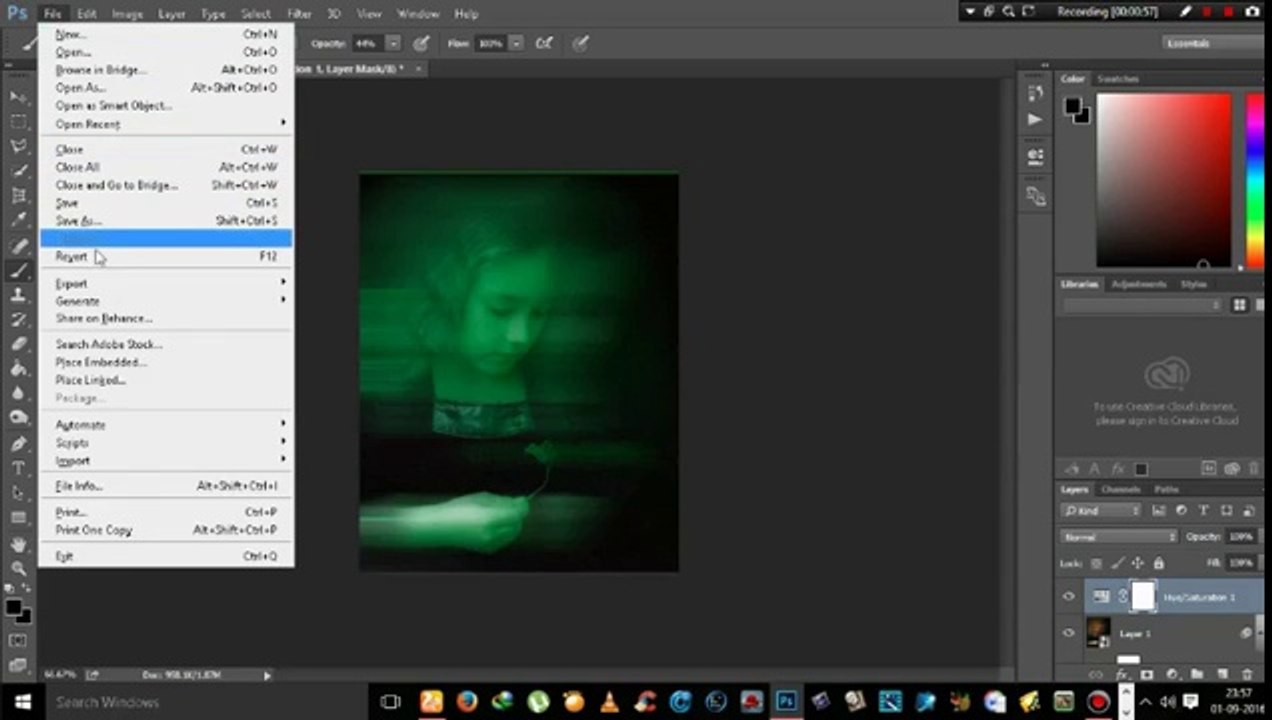The height and width of the screenshot is (720, 1272).
Task: Toggle visibility of Hue/Saturation 1 layer
Action: click(x=1068, y=597)
